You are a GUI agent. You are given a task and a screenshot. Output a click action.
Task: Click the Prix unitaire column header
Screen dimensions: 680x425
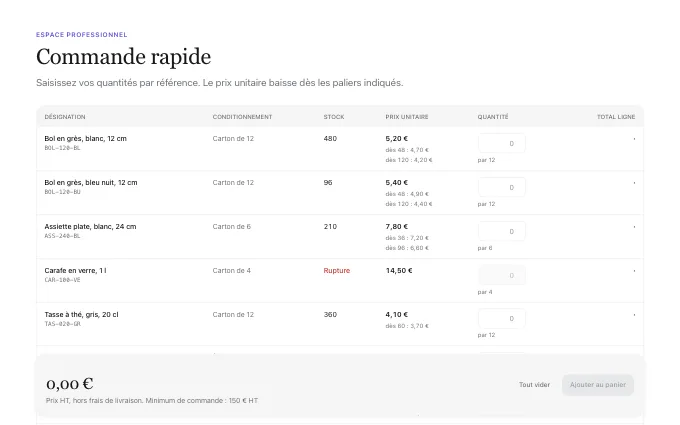click(407, 117)
